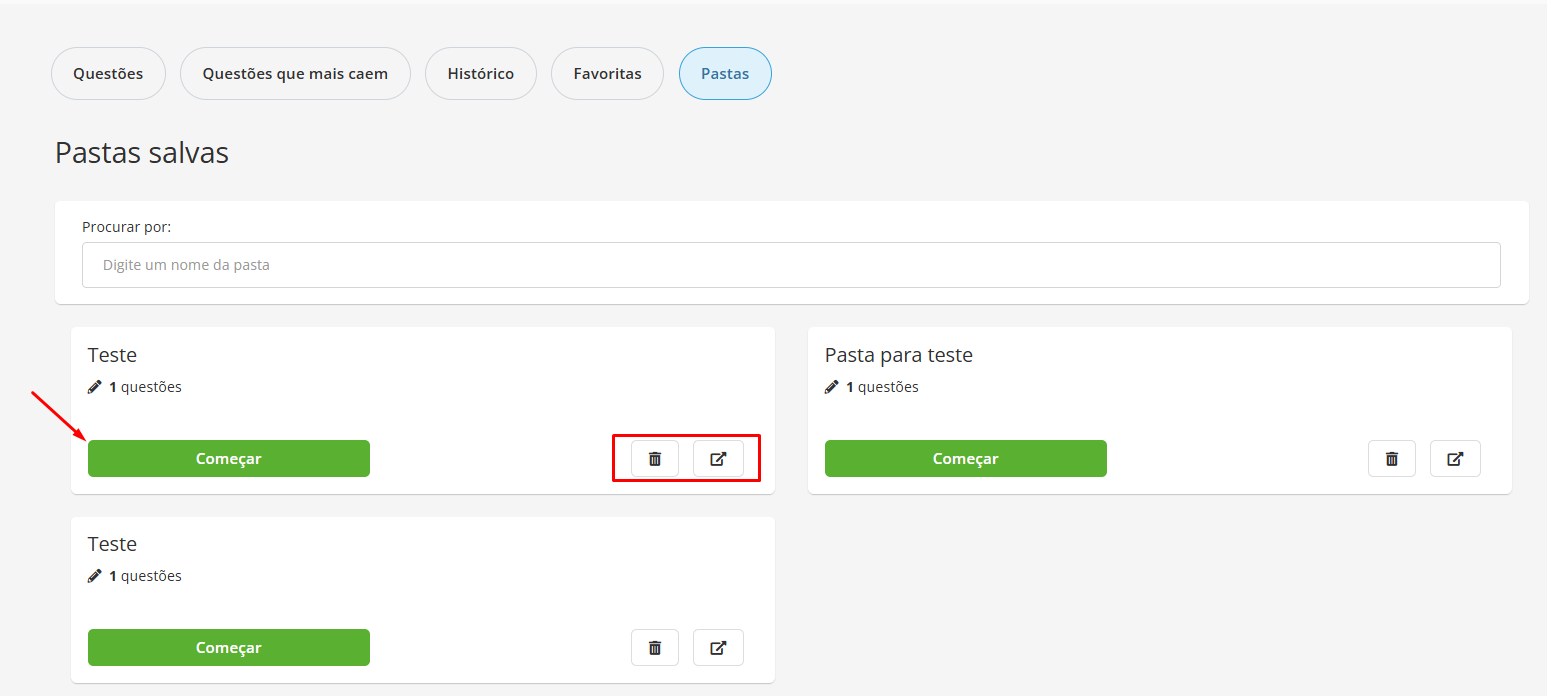The height and width of the screenshot is (696, 1547).
Task: Click the first Teste folder title
Action: click(112, 355)
